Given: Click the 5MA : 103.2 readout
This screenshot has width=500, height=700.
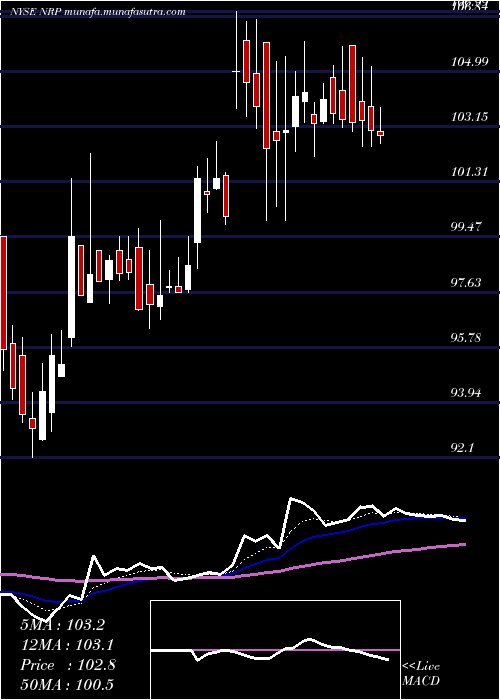Looking at the screenshot, I should [62, 625].
